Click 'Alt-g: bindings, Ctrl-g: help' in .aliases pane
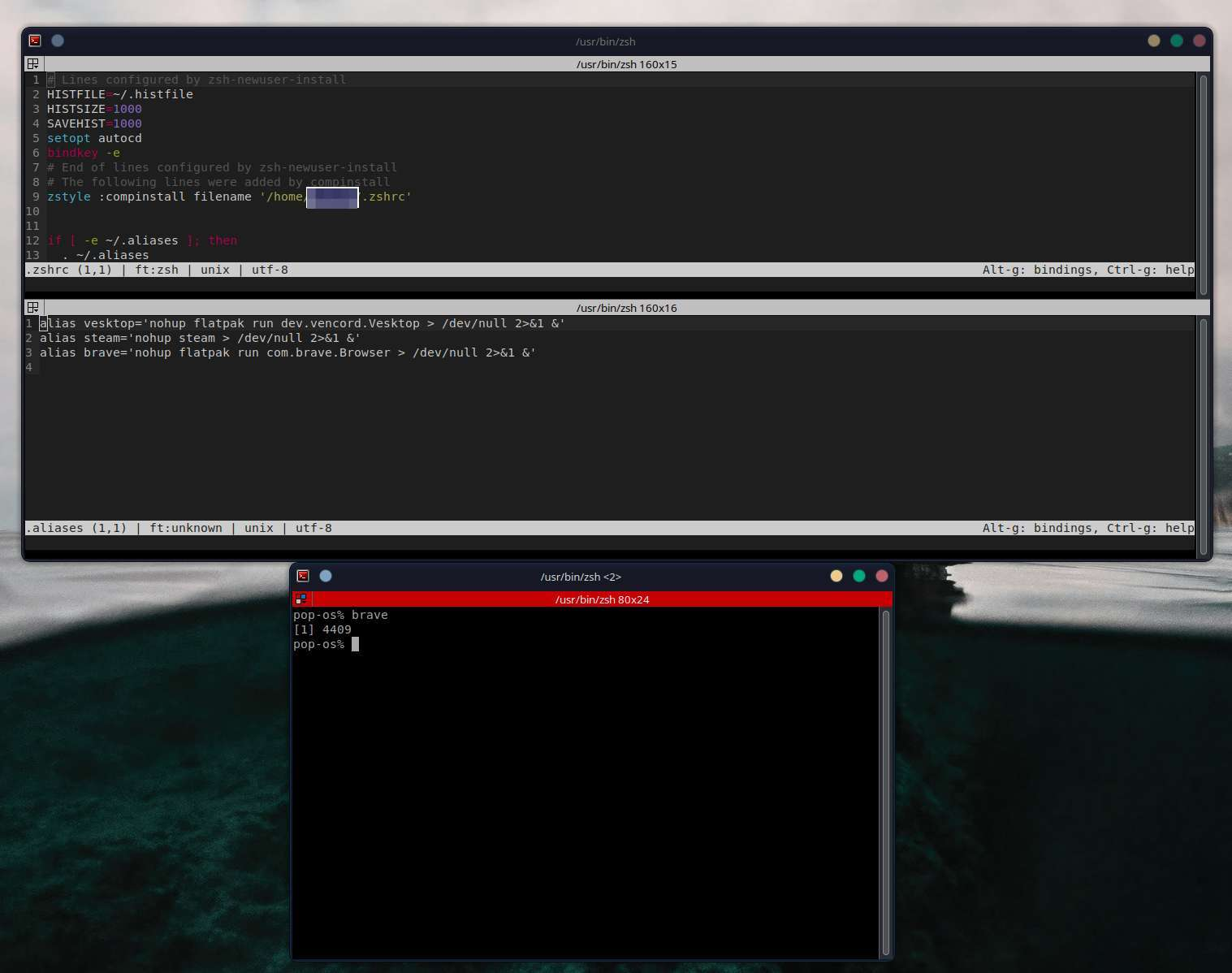The image size is (1232, 973). (x=1088, y=528)
